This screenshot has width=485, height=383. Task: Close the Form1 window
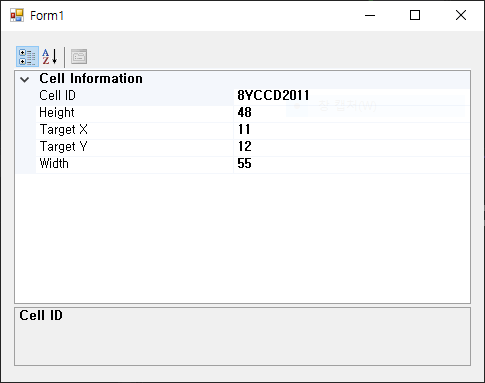click(461, 15)
